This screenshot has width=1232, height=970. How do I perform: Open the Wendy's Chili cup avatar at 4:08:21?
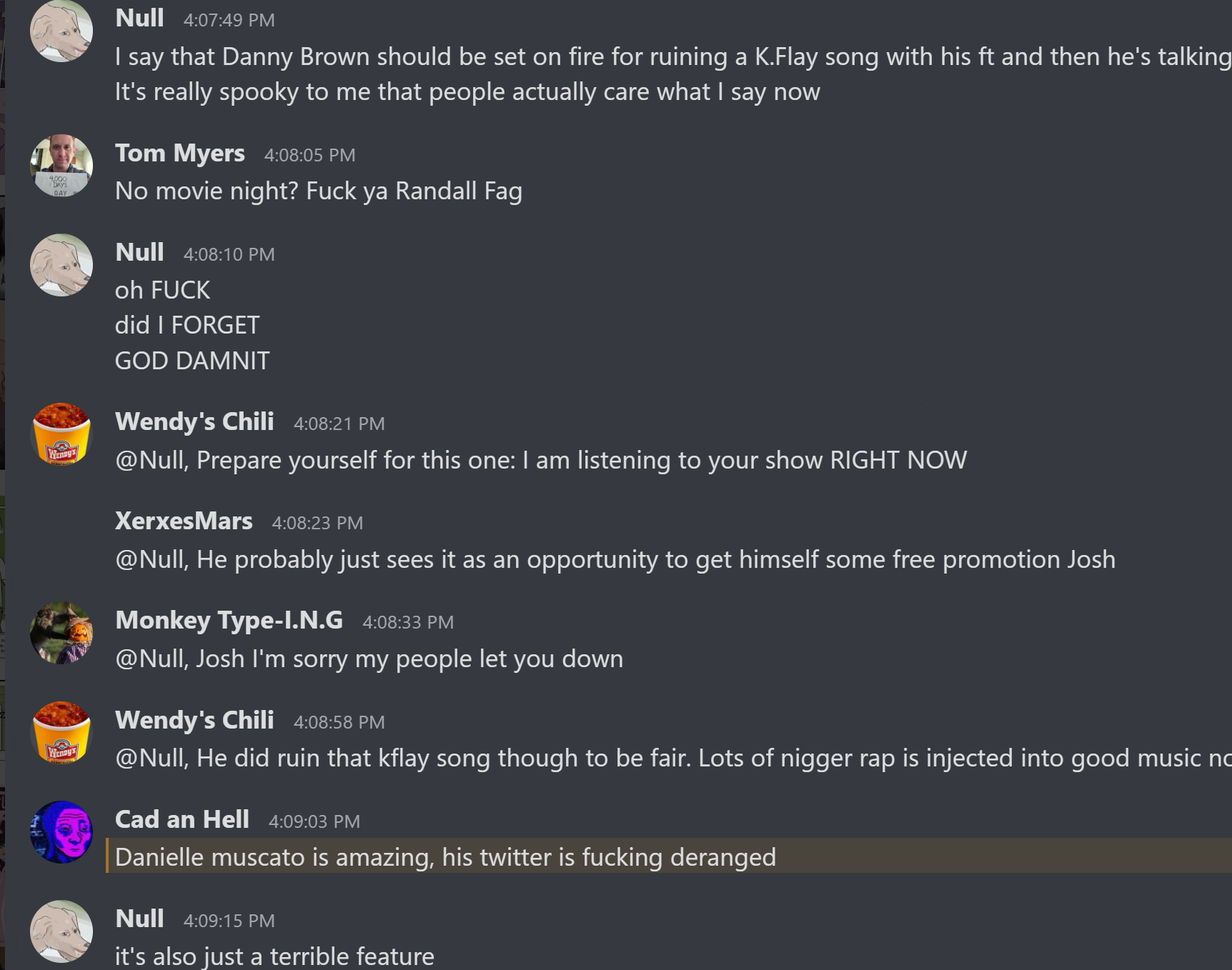pyautogui.click(x=61, y=434)
